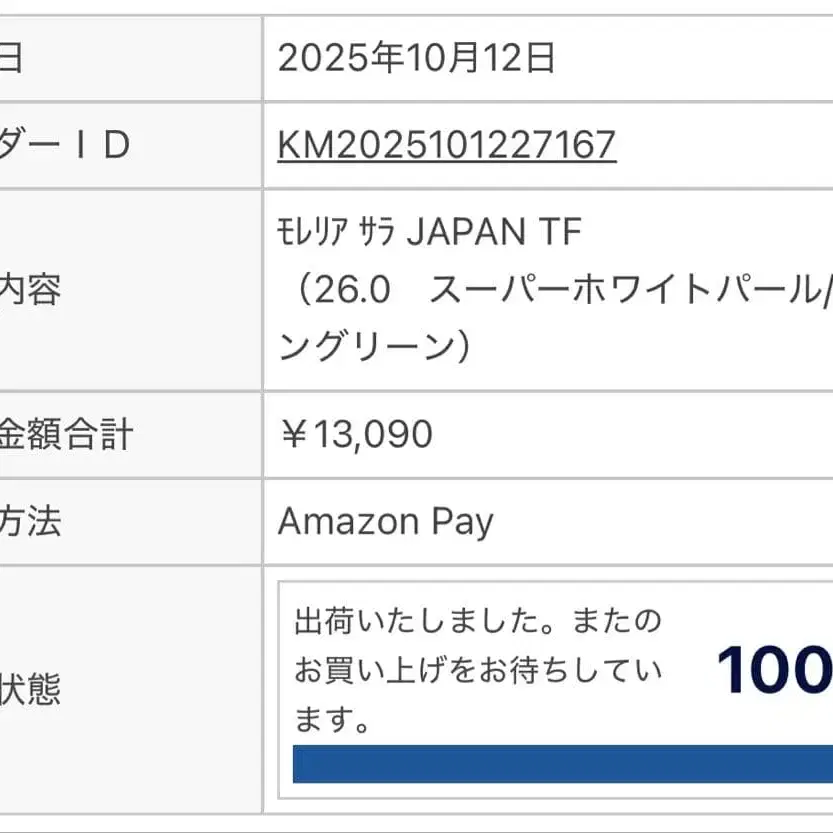Click the total amount ￥13,090
Screen dimensions: 833x833
[x=355, y=434]
